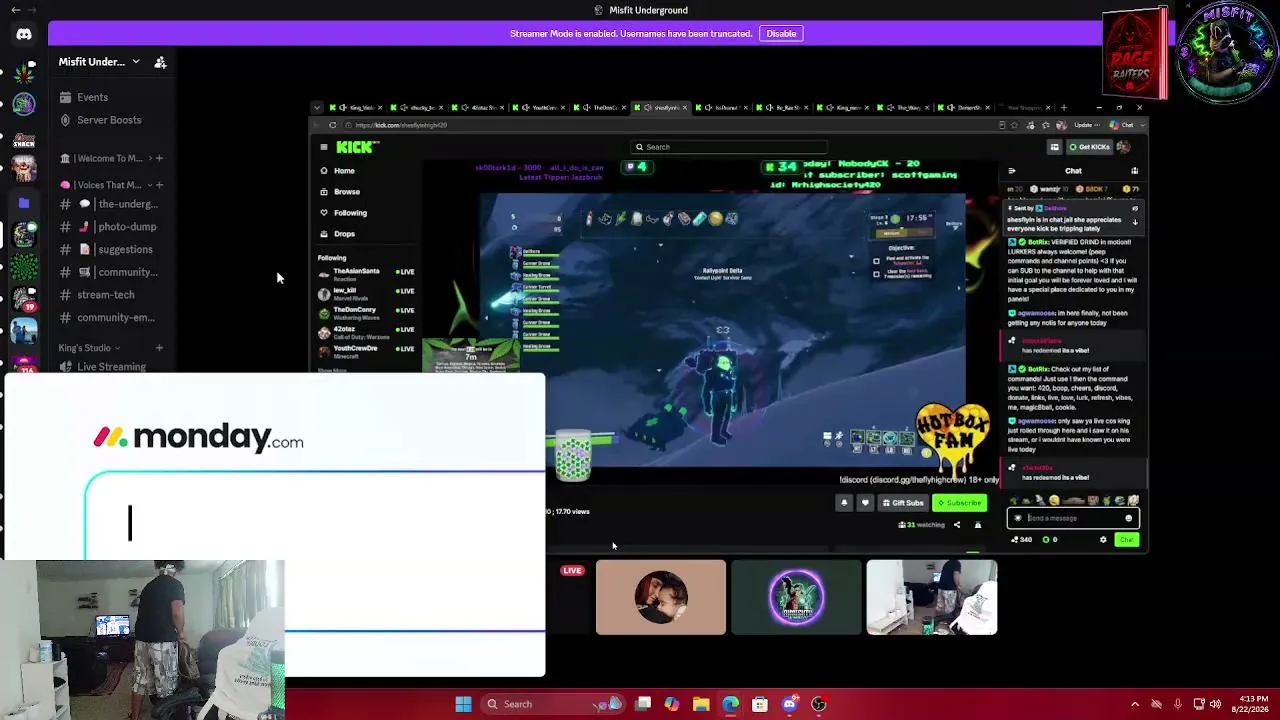1280x720 pixels.
Task: Collapse the Voices That M... category
Action: tap(105, 185)
